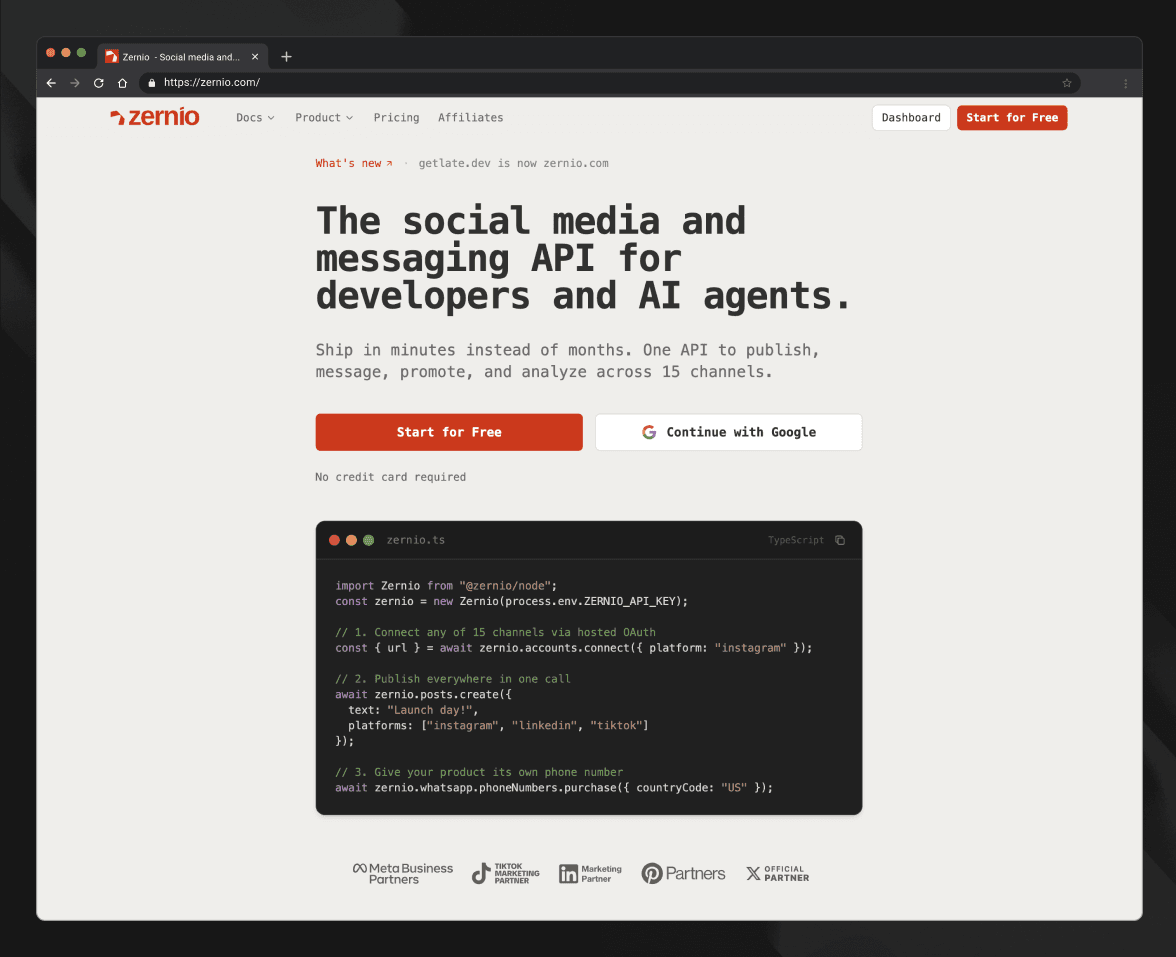Click the green dot in the code window
This screenshot has width=1176, height=957.
click(x=368, y=540)
